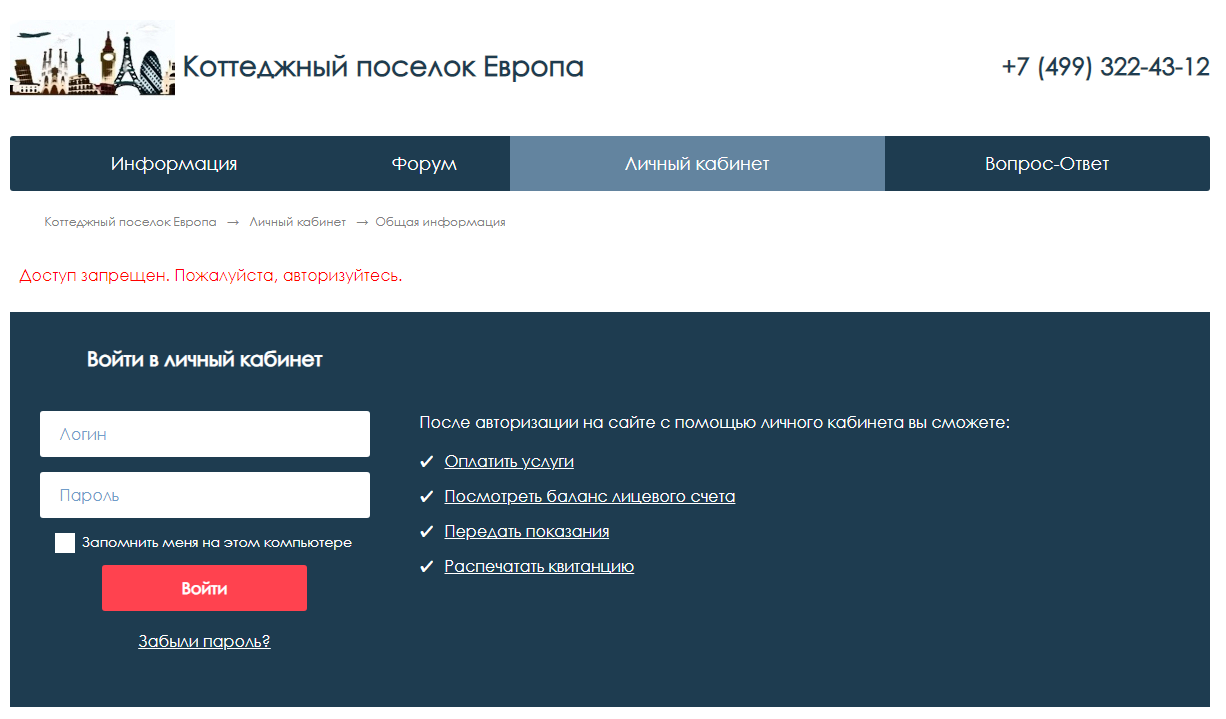
Task: Open the Распечатать квитанцию link
Action: click(x=539, y=566)
